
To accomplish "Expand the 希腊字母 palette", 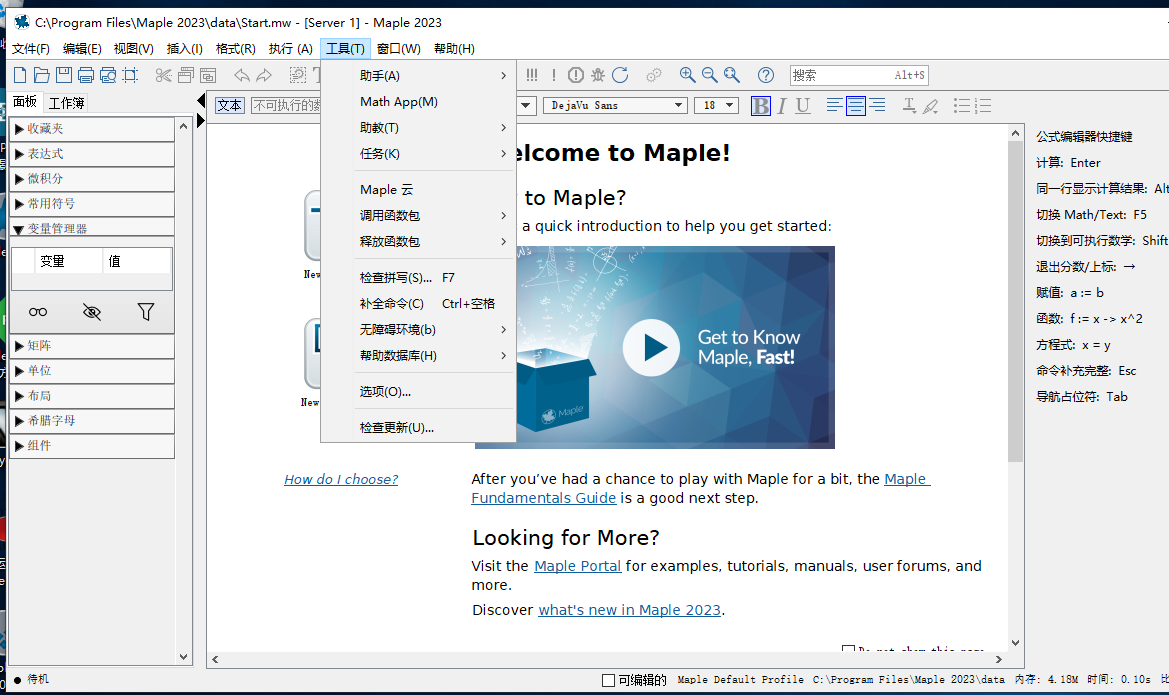I will (92, 421).
